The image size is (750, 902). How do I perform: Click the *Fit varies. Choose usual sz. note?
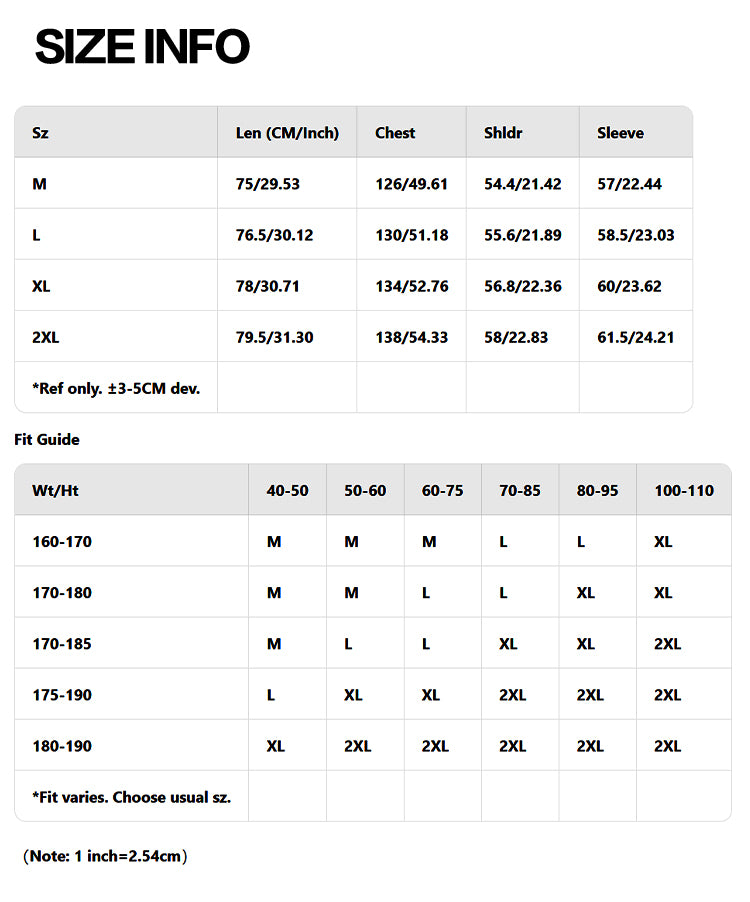tap(132, 797)
